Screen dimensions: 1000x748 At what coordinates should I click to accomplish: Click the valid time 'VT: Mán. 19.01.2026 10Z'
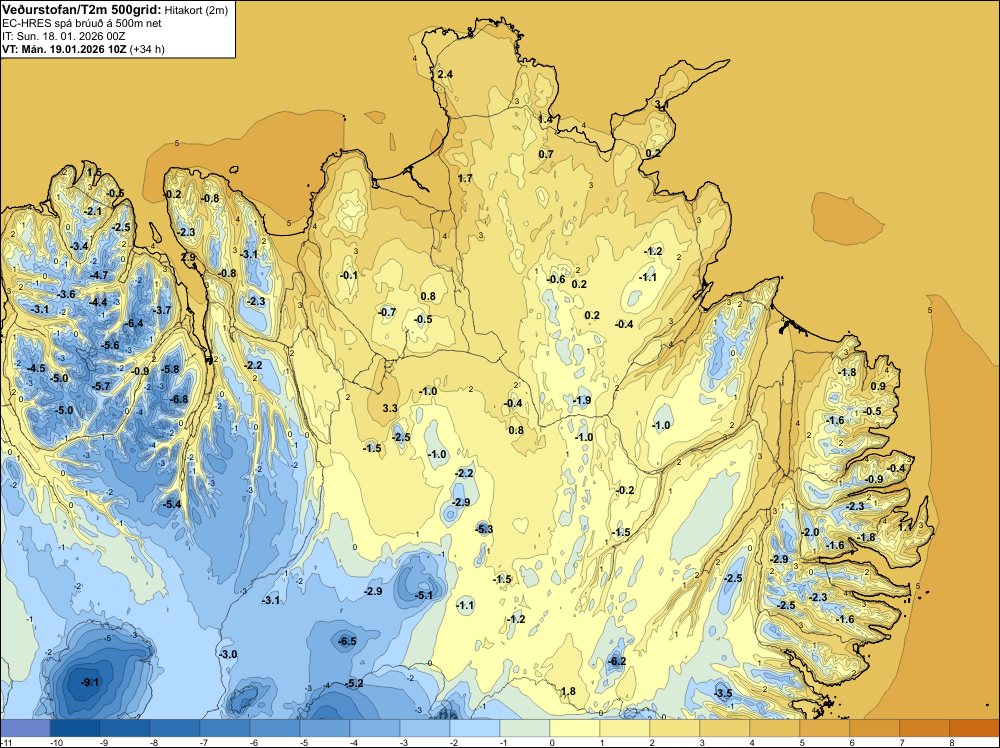pos(64,49)
